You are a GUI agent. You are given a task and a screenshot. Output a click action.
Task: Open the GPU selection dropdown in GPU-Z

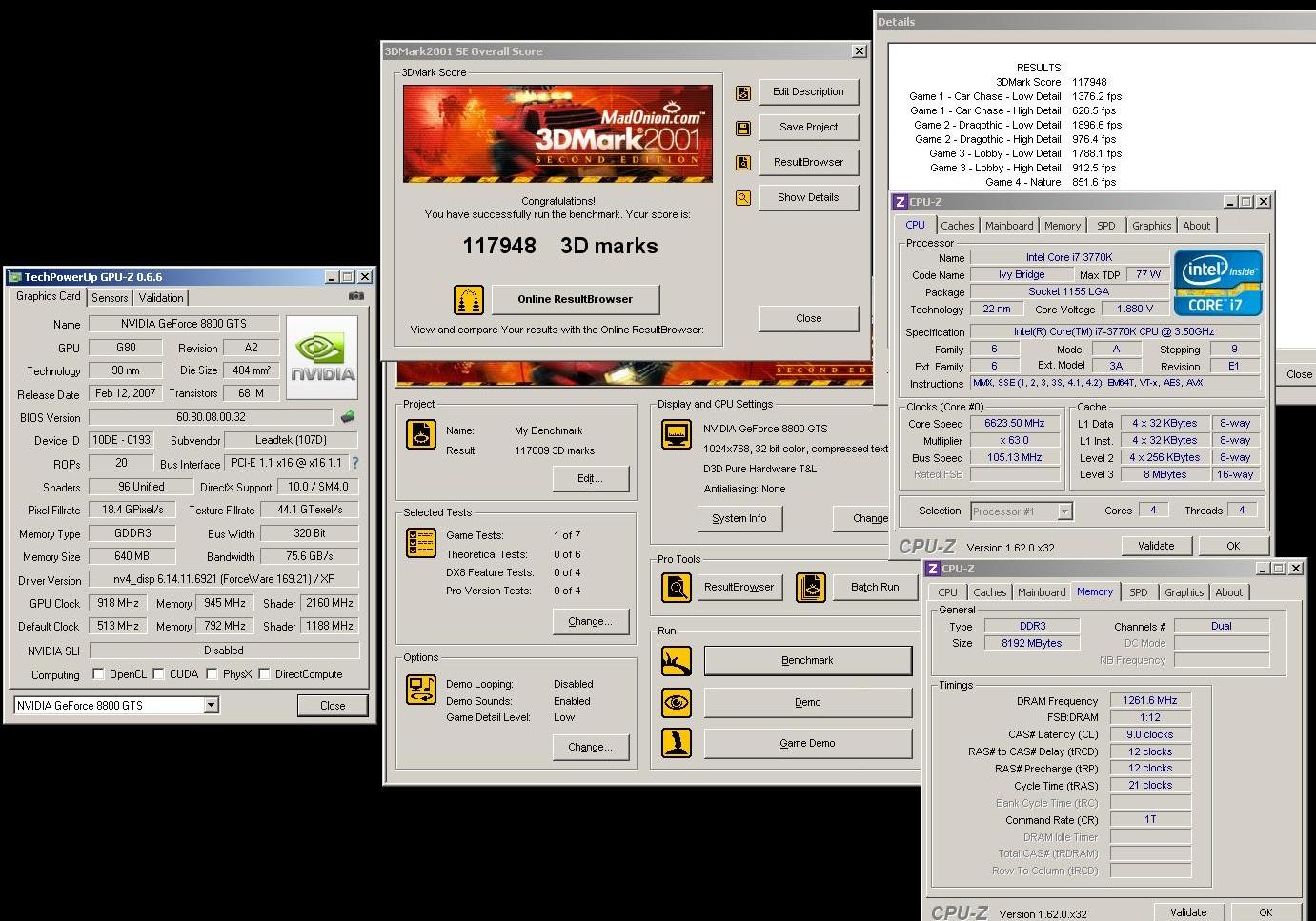(212, 706)
